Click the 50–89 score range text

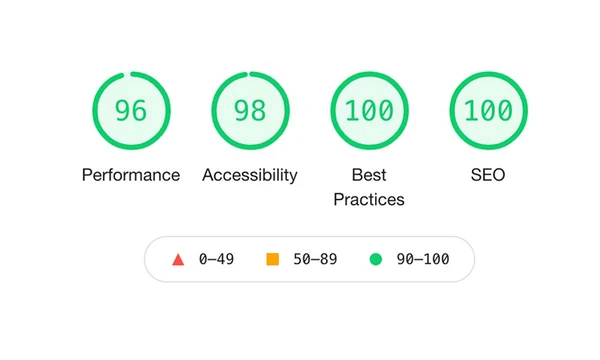point(315,259)
